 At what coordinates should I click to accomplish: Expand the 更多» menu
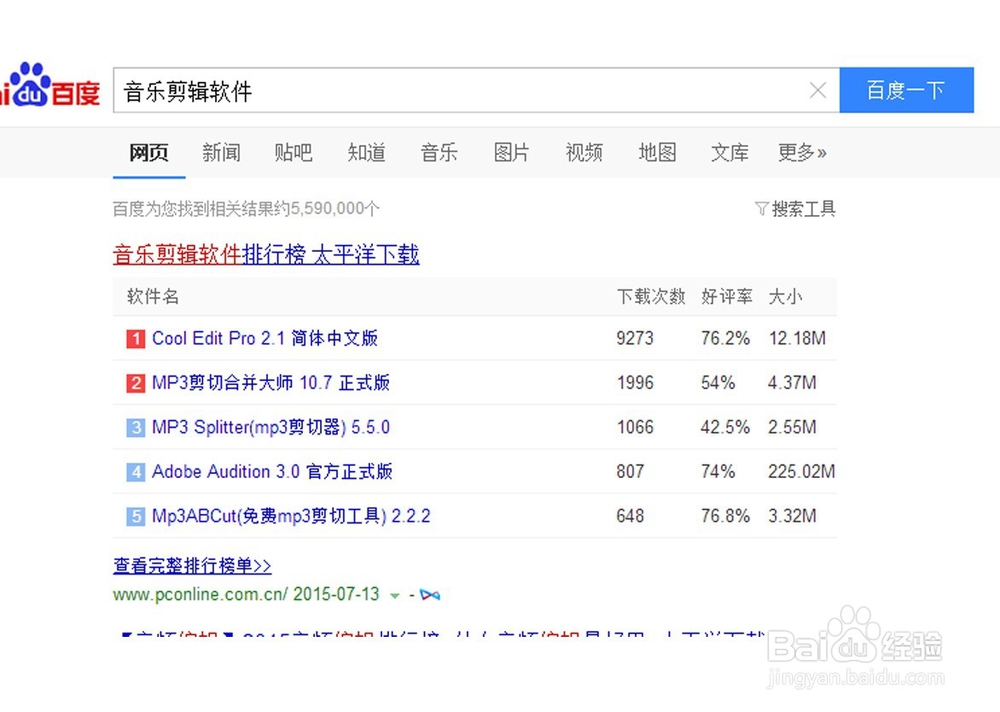[802, 152]
